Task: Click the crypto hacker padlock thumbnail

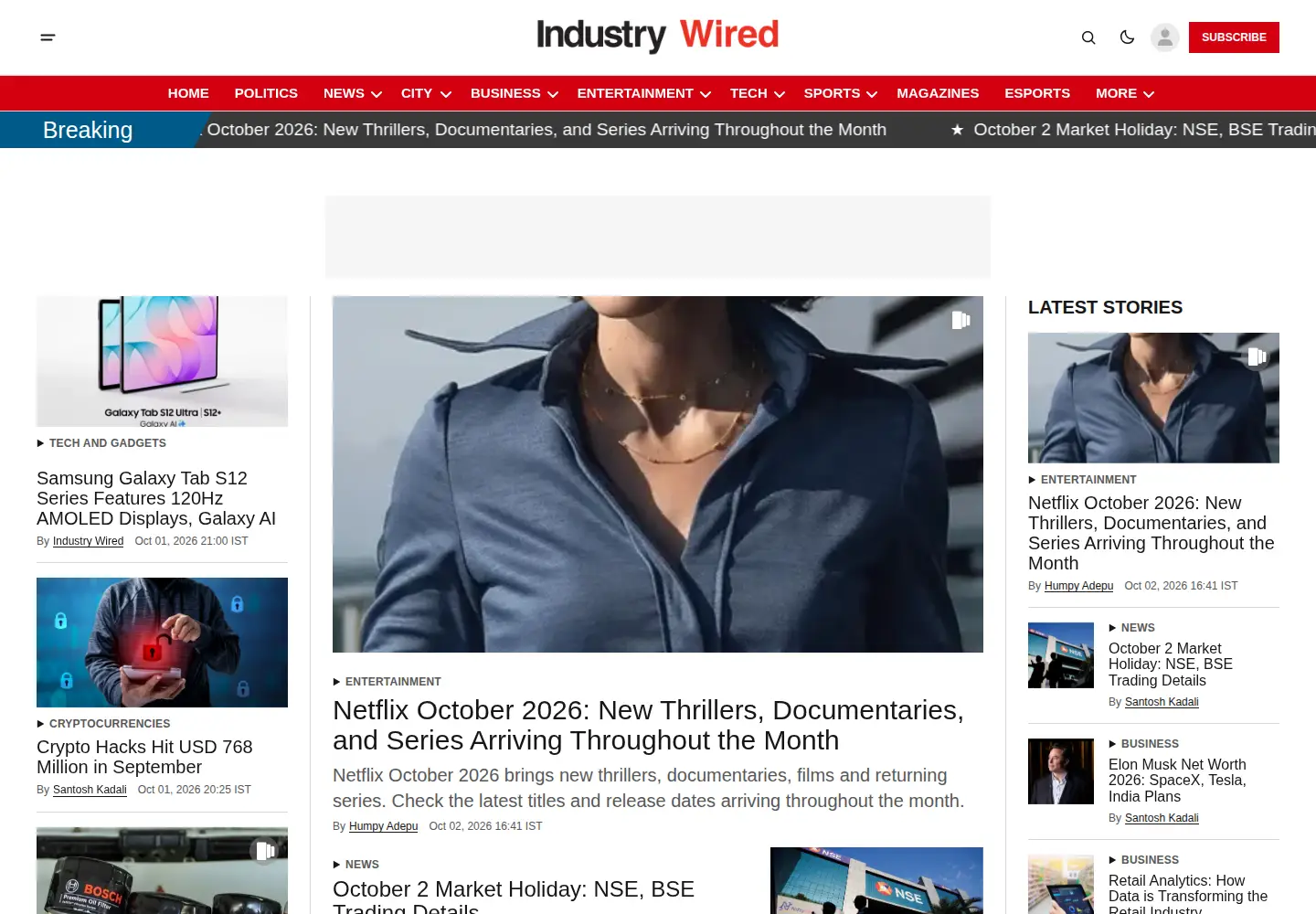Action: click(162, 643)
